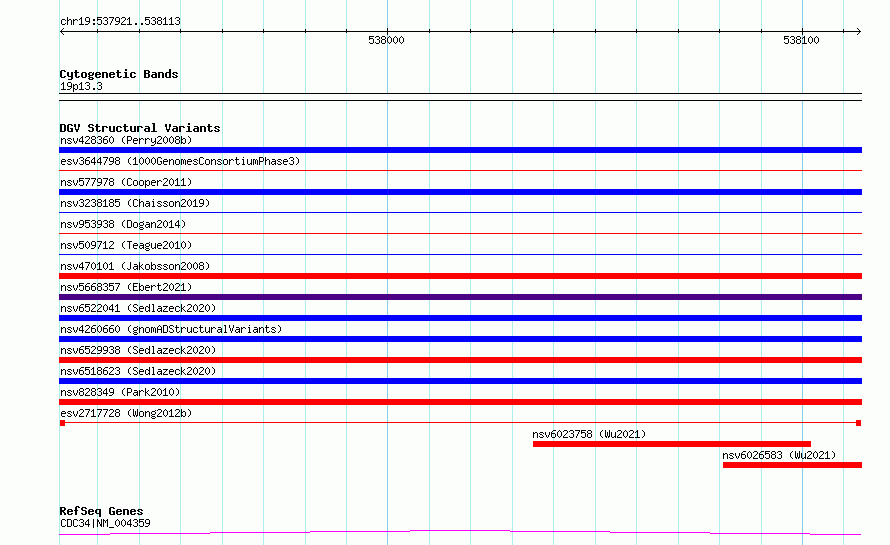Image resolution: width=890 pixels, height=545 pixels.
Task: Select the thin red line for esv3644798
Action: pyautogui.click(x=460, y=170)
